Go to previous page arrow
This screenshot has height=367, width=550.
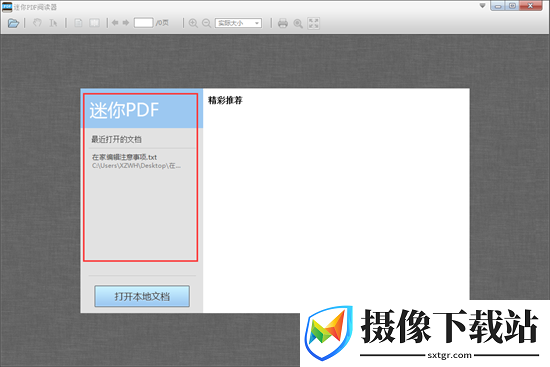click(115, 23)
